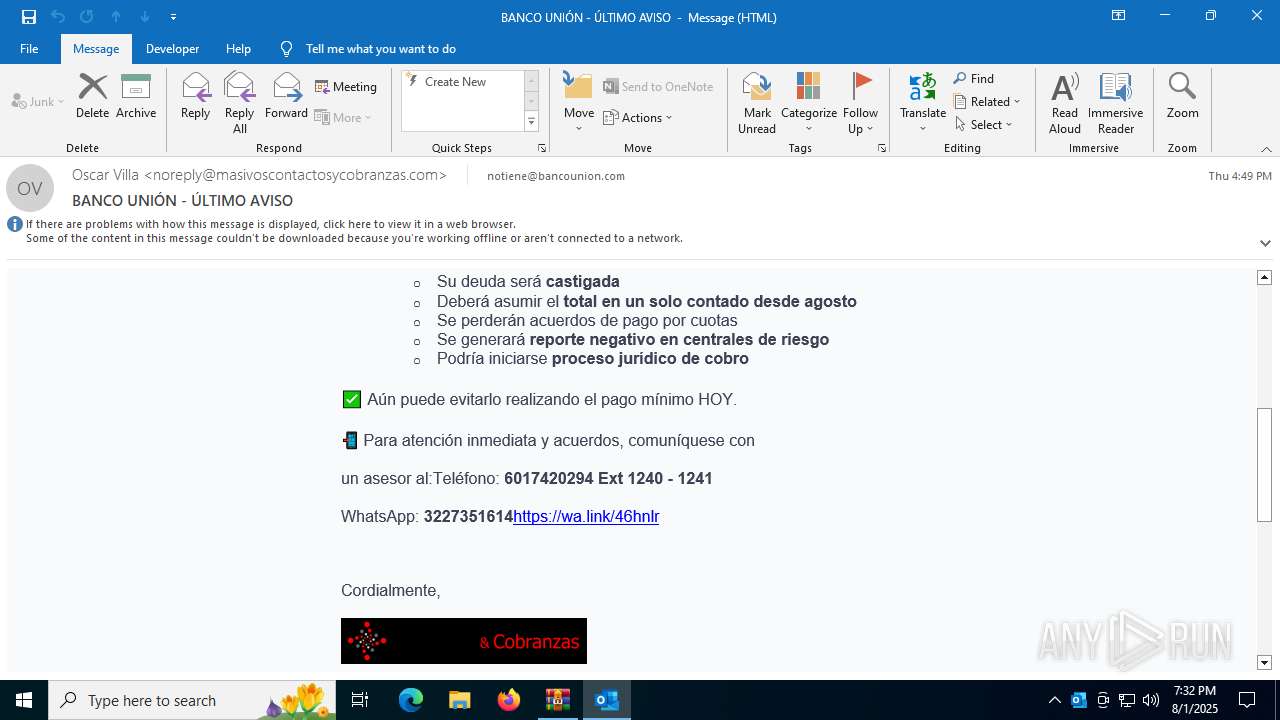
Task: Click the Zoom magnifier button
Action: [1182, 96]
